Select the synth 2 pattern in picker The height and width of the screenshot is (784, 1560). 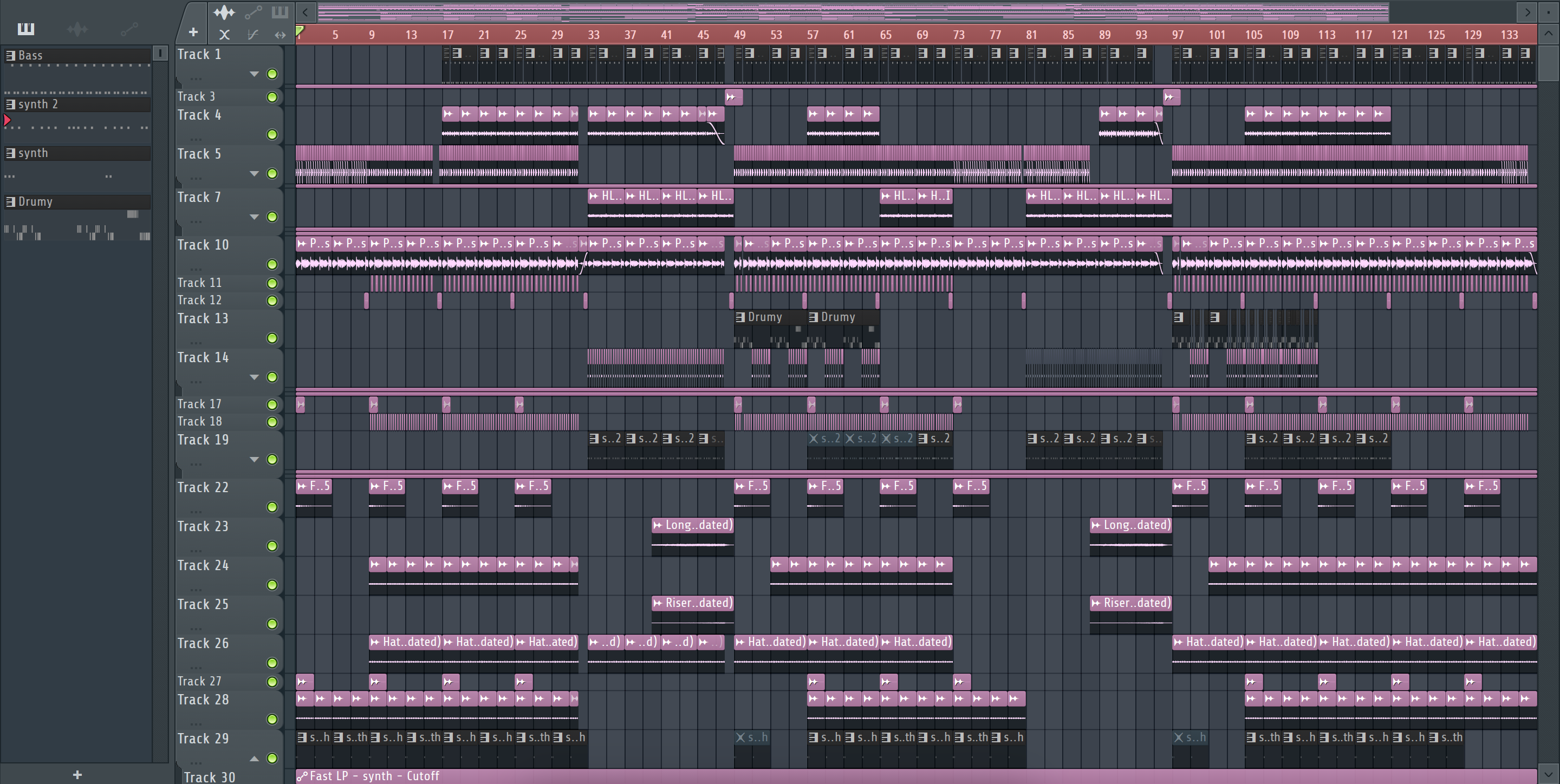click(77, 104)
